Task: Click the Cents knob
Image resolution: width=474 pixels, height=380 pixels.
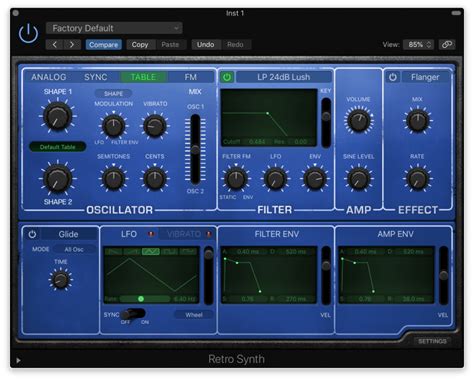Action: [155, 179]
